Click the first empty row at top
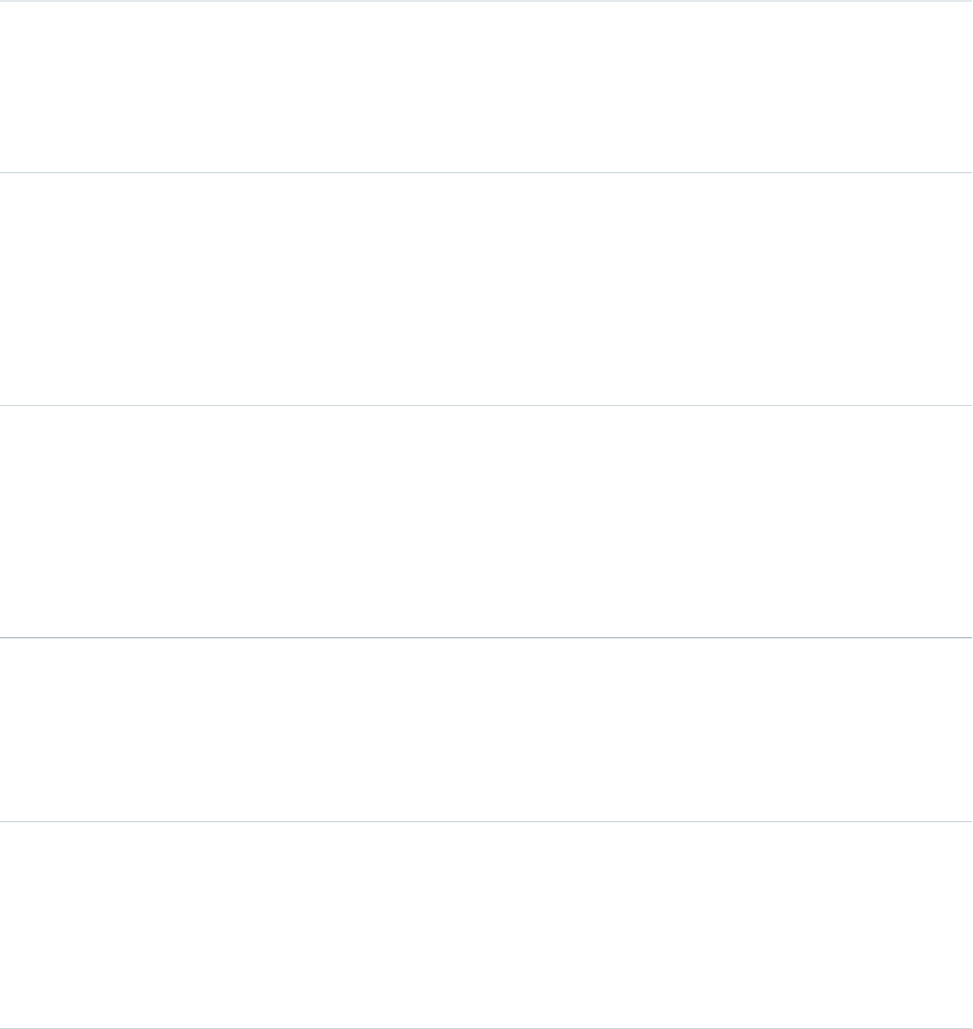The height and width of the screenshot is (1029, 973). pyautogui.click(x=486, y=87)
